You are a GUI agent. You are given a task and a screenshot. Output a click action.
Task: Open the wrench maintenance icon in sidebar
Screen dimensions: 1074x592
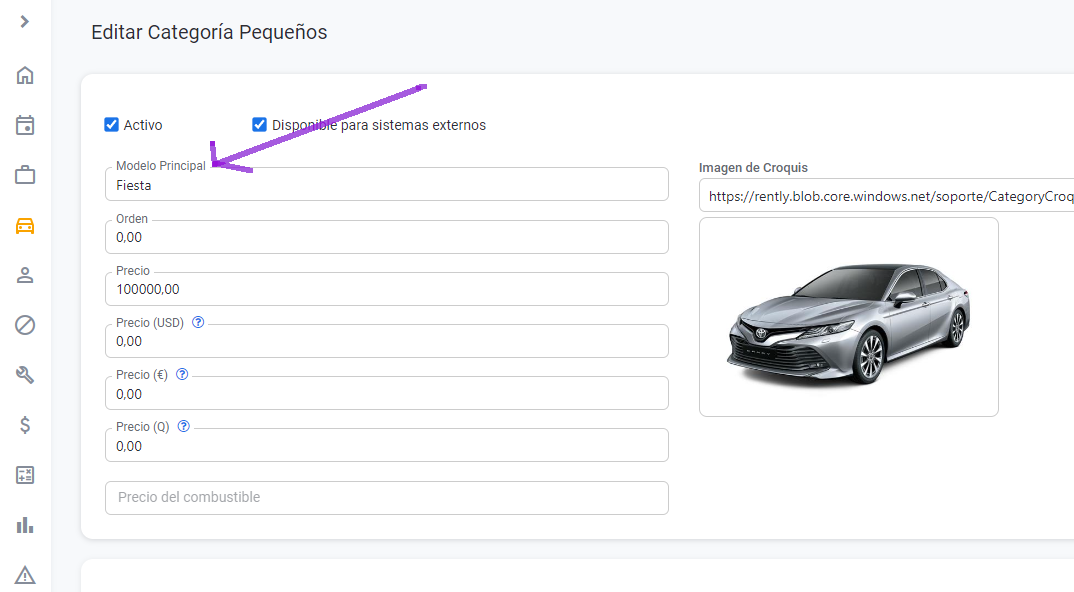(x=25, y=375)
